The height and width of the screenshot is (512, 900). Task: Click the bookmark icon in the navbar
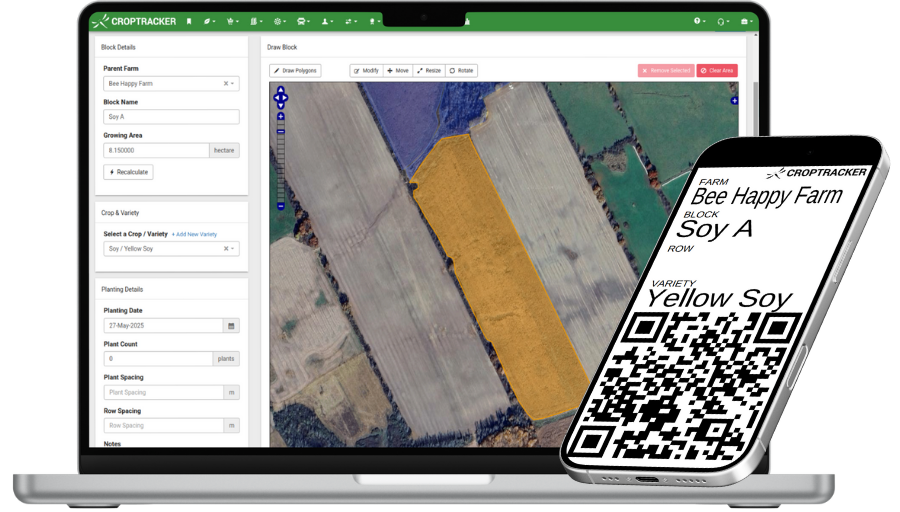(x=189, y=21)
